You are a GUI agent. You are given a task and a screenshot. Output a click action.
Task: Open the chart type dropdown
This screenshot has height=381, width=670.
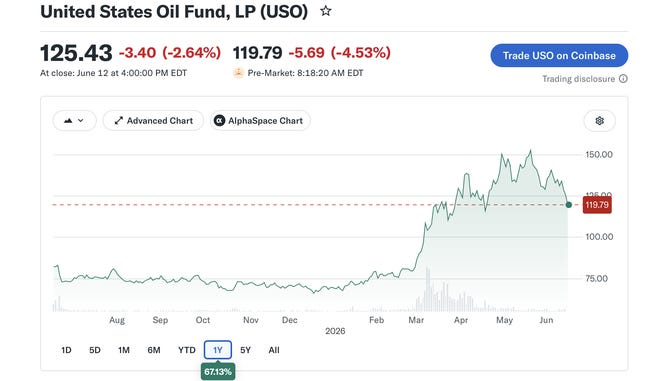click(74, 121)
